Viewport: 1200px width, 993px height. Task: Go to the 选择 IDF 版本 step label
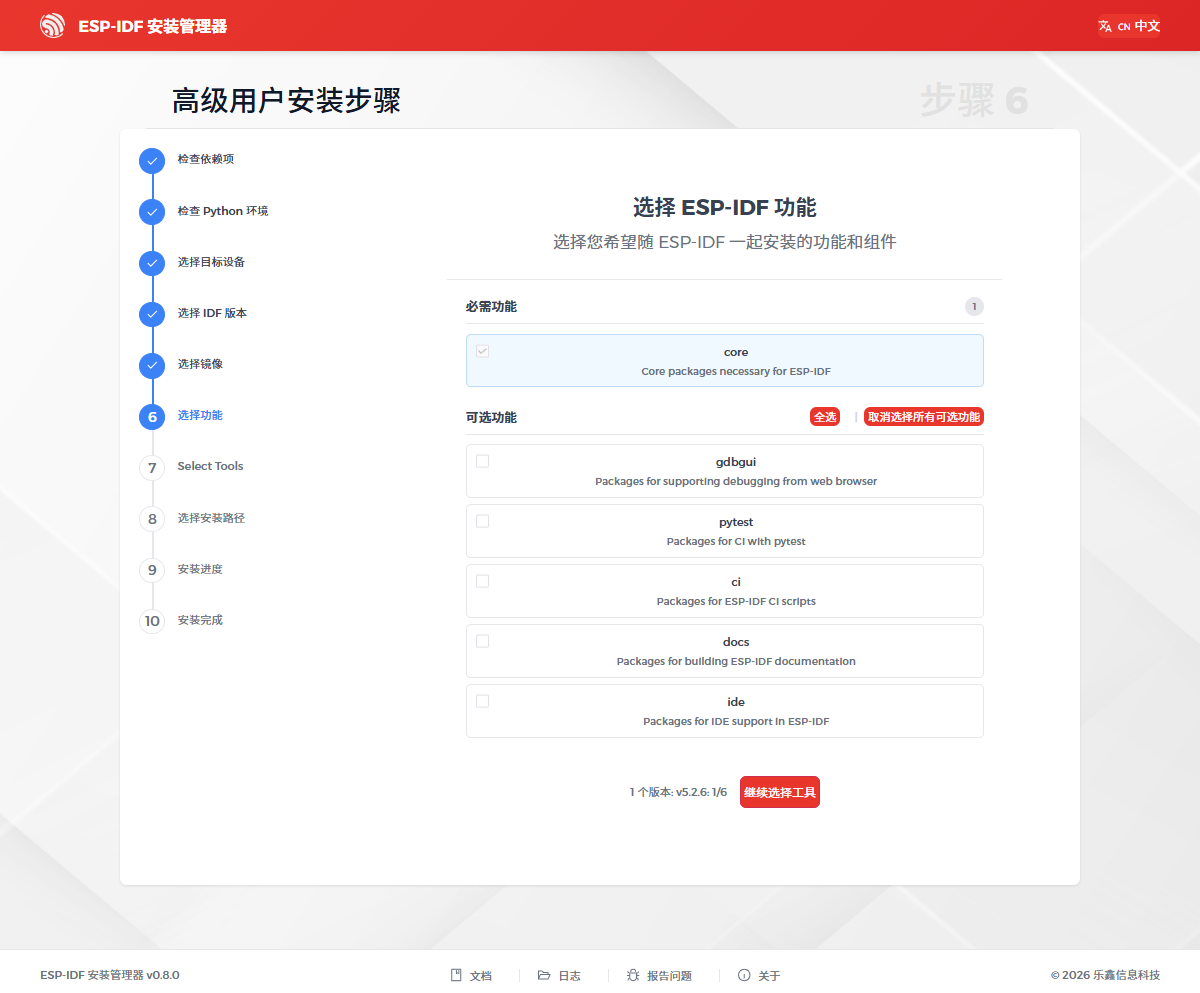(212, 313)
